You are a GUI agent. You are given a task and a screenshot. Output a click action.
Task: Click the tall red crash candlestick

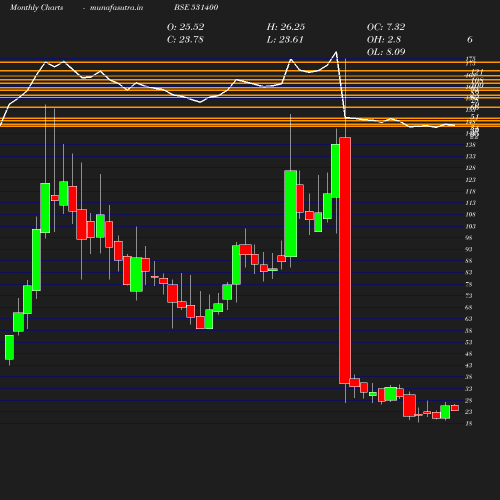tap(345, 260)
